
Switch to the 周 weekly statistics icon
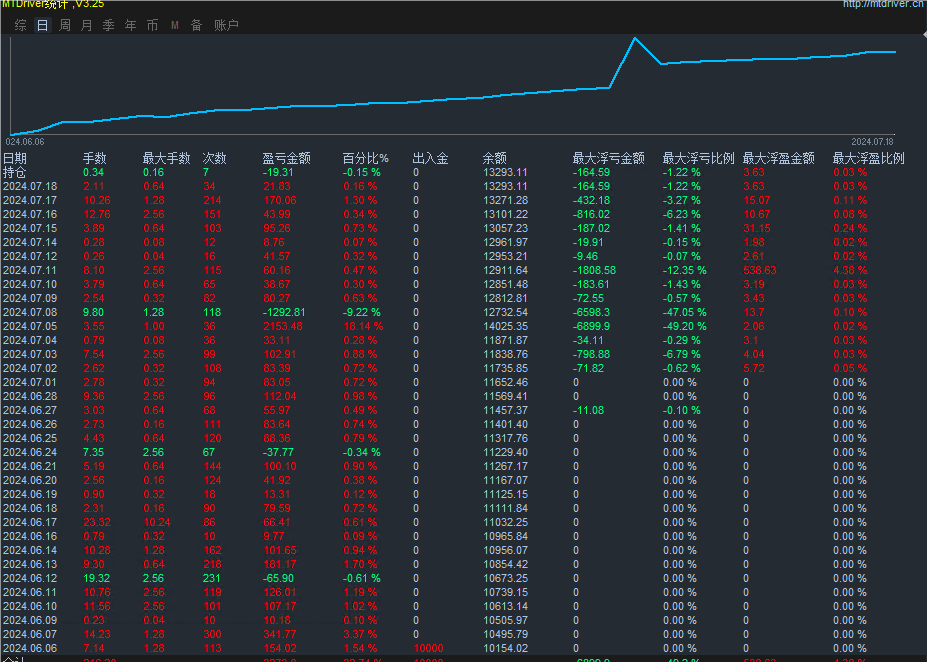coord(64,26)
